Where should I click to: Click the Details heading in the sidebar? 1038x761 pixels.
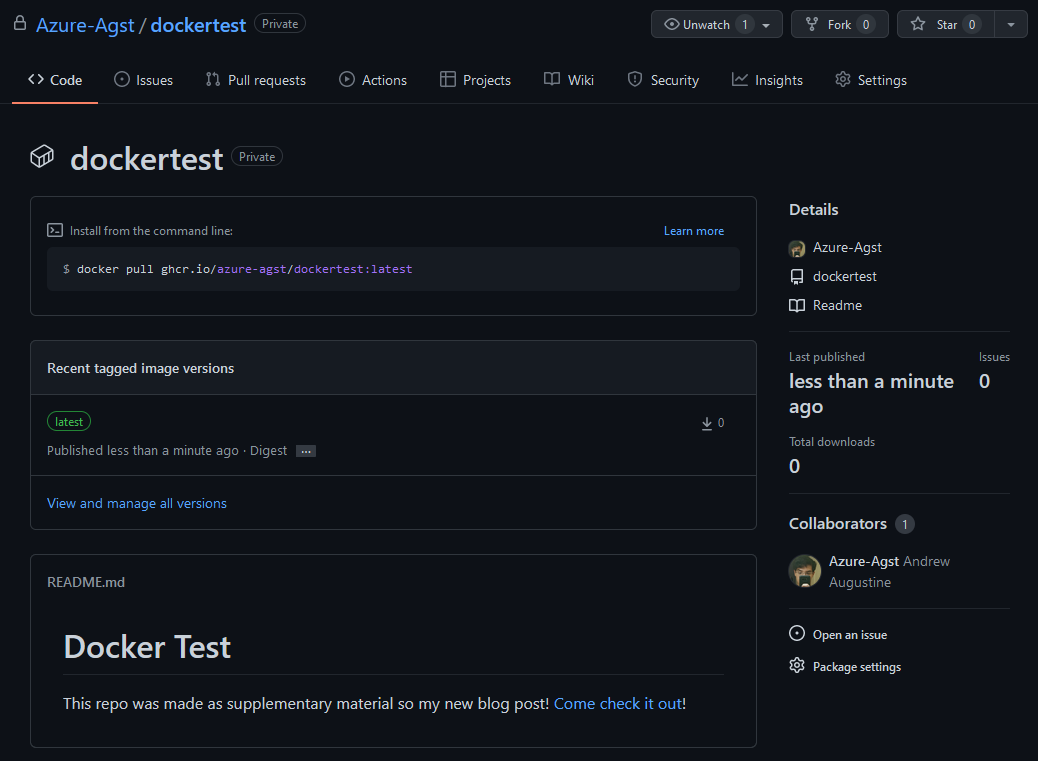tap(814, 210)
